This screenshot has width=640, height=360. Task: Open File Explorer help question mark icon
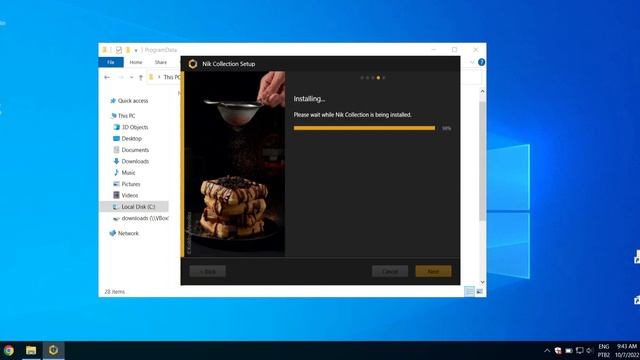click(481, 62)
